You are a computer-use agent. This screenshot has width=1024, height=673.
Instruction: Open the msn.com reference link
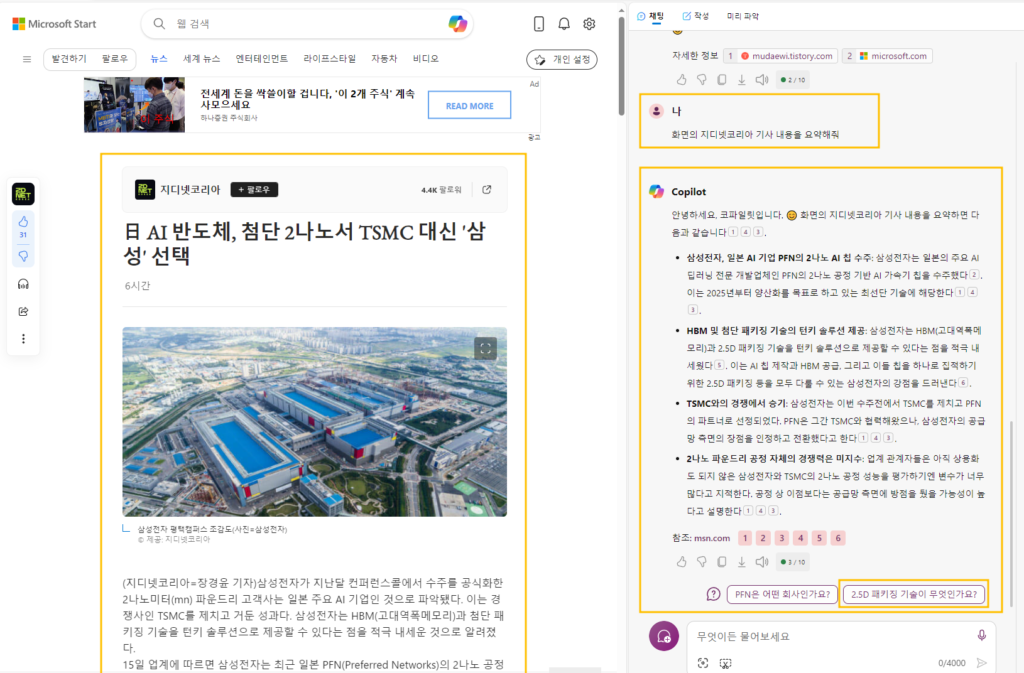point(712,538)
